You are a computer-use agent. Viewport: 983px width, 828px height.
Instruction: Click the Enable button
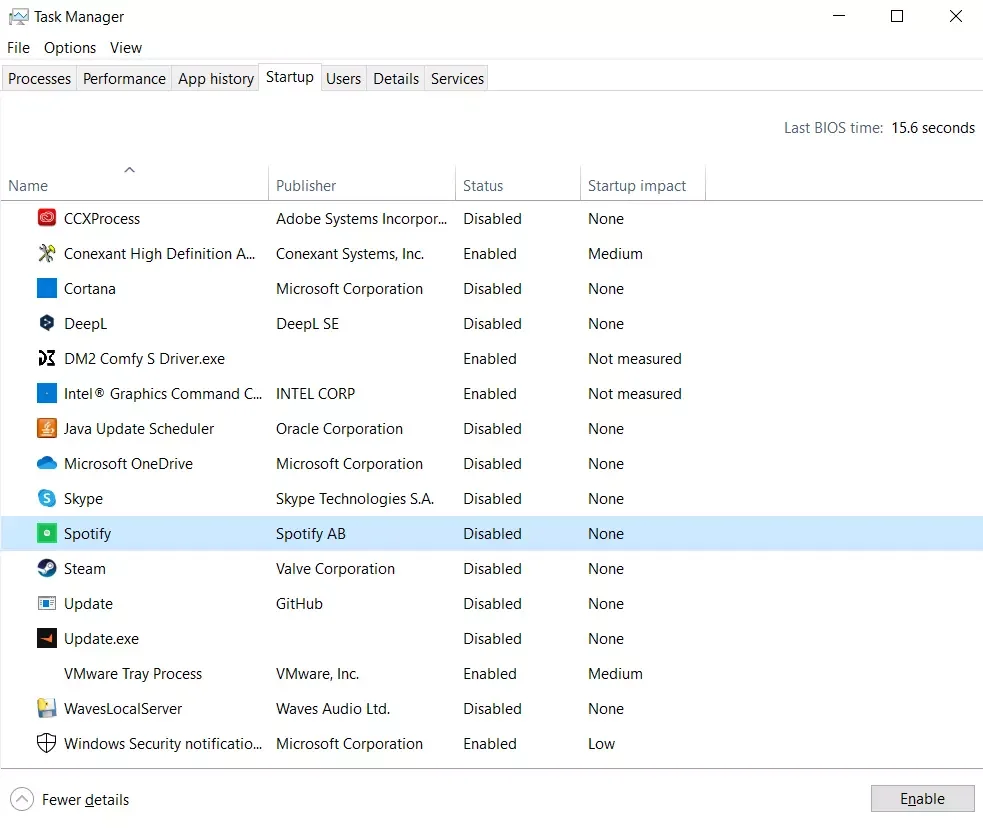pyautogui.click(x=922, y=799)
